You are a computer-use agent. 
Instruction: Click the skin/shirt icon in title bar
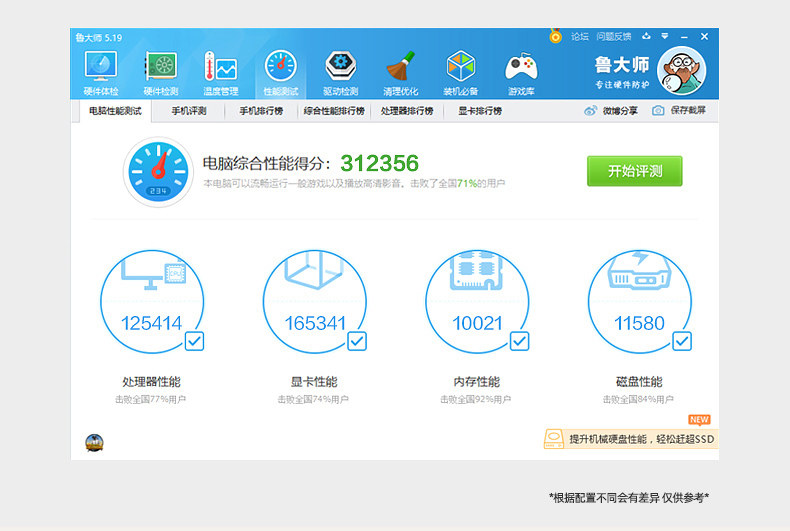tap(646, 36)
